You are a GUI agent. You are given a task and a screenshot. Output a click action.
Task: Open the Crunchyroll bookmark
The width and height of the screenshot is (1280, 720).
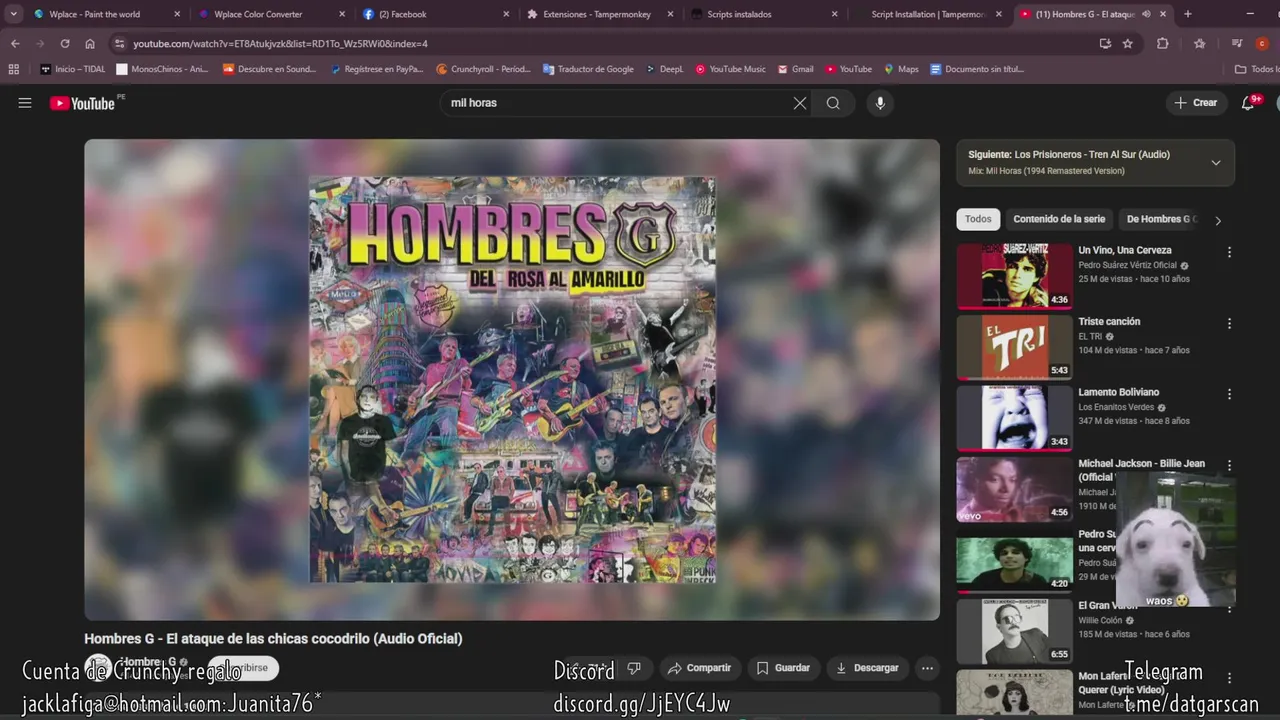484,69
